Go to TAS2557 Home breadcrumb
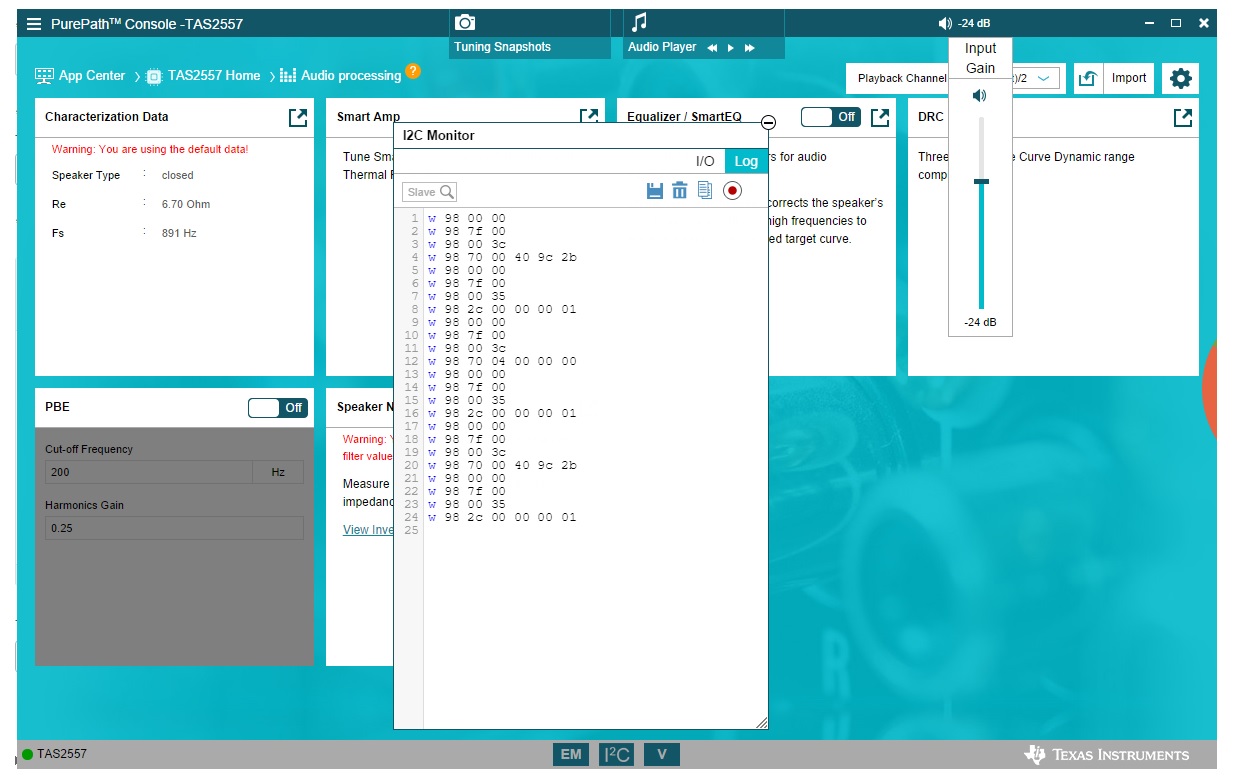 [203, 75]
